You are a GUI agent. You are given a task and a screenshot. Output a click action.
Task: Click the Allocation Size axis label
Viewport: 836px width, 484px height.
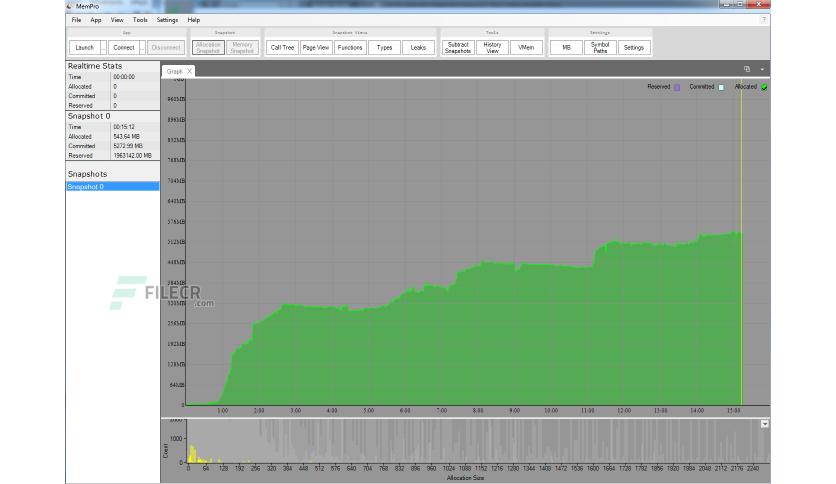(465, 478)
